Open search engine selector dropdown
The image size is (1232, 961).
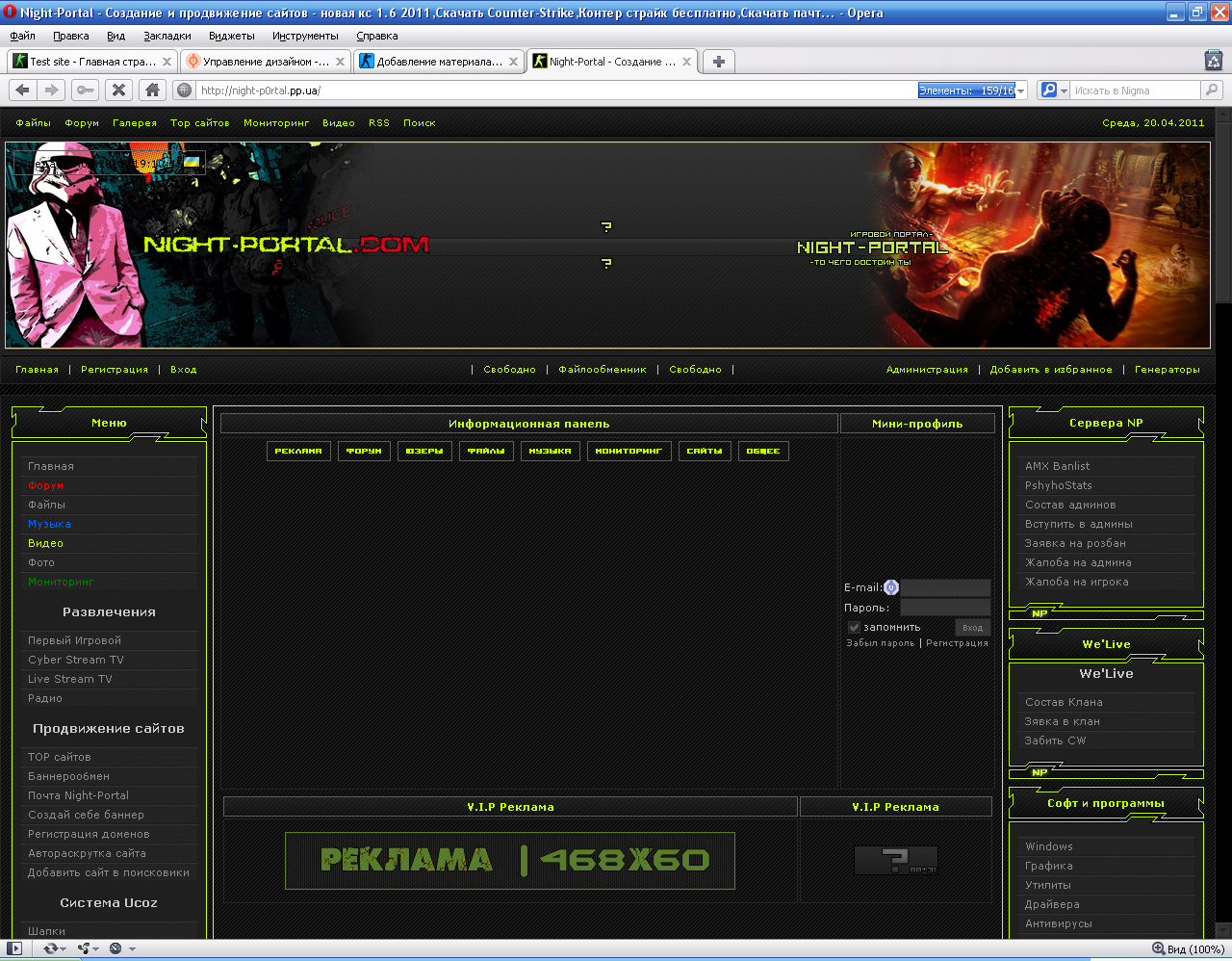point(1064,91)
